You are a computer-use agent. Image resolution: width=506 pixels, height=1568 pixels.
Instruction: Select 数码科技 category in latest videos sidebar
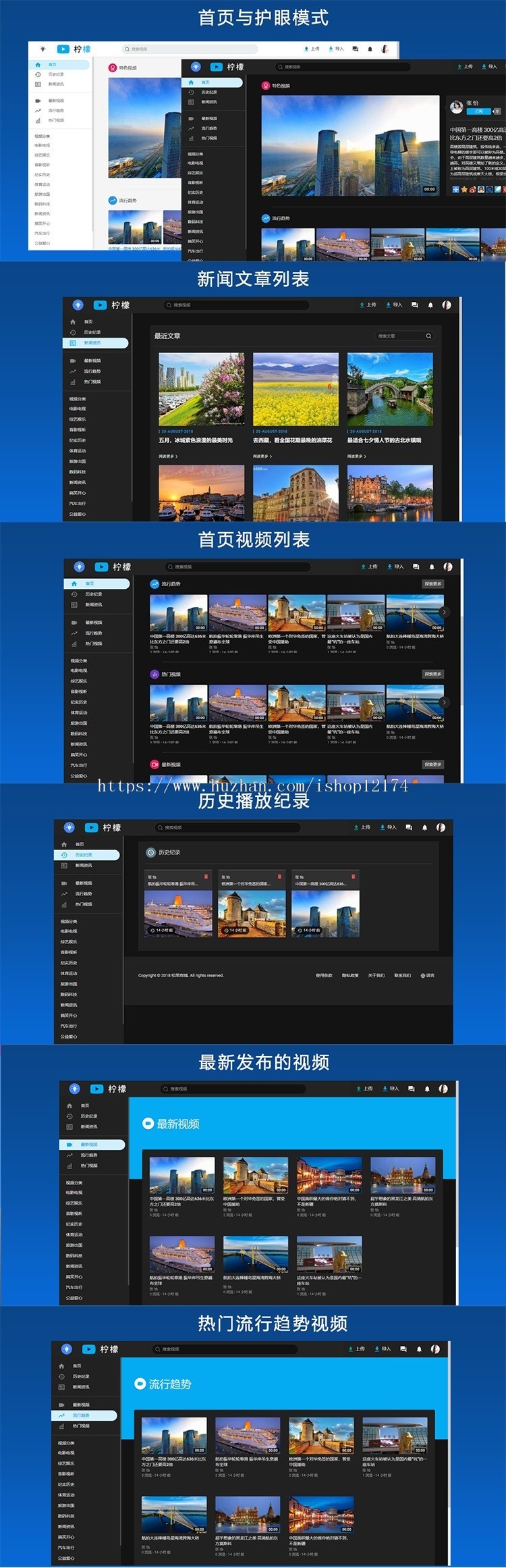tap(74, 1255)
